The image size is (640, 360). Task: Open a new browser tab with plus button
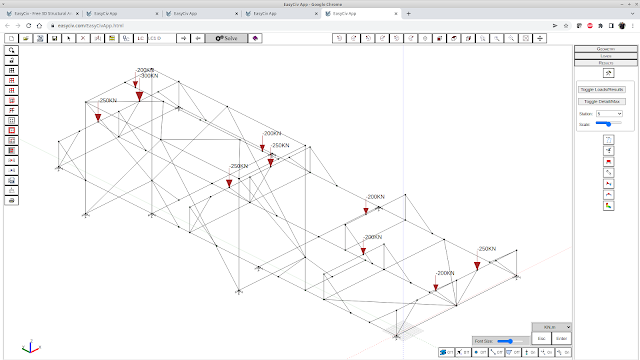coord(408,13)
